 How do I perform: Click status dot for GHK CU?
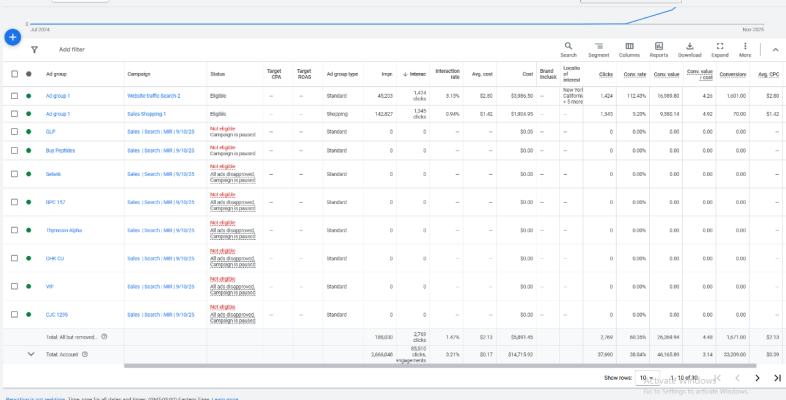[29, 258]
